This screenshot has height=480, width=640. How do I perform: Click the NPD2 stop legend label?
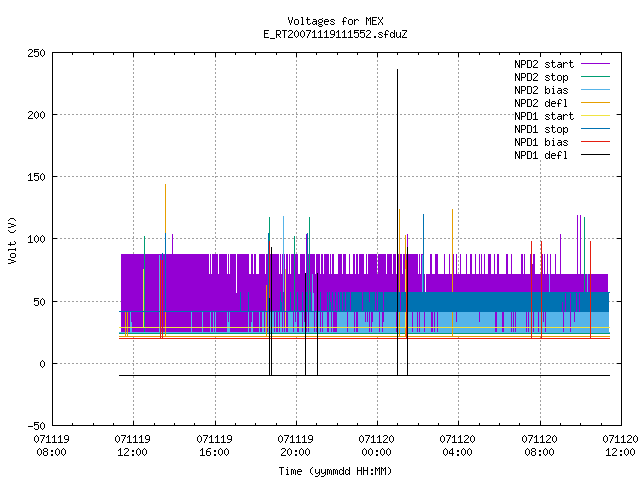coord(541,77)
